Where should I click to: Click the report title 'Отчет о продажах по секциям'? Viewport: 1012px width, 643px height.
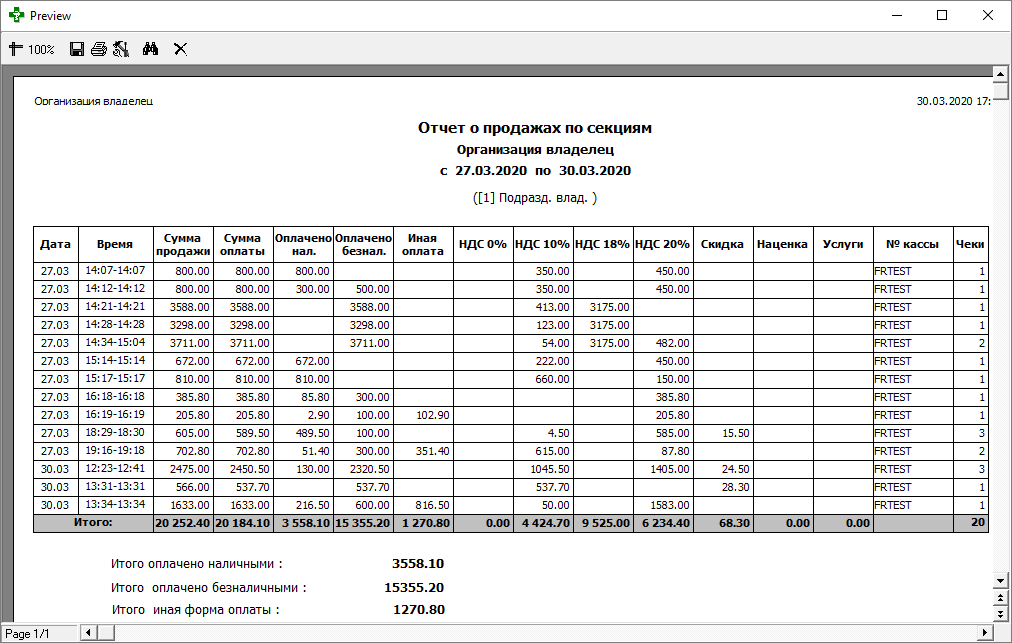pos(534,128)
